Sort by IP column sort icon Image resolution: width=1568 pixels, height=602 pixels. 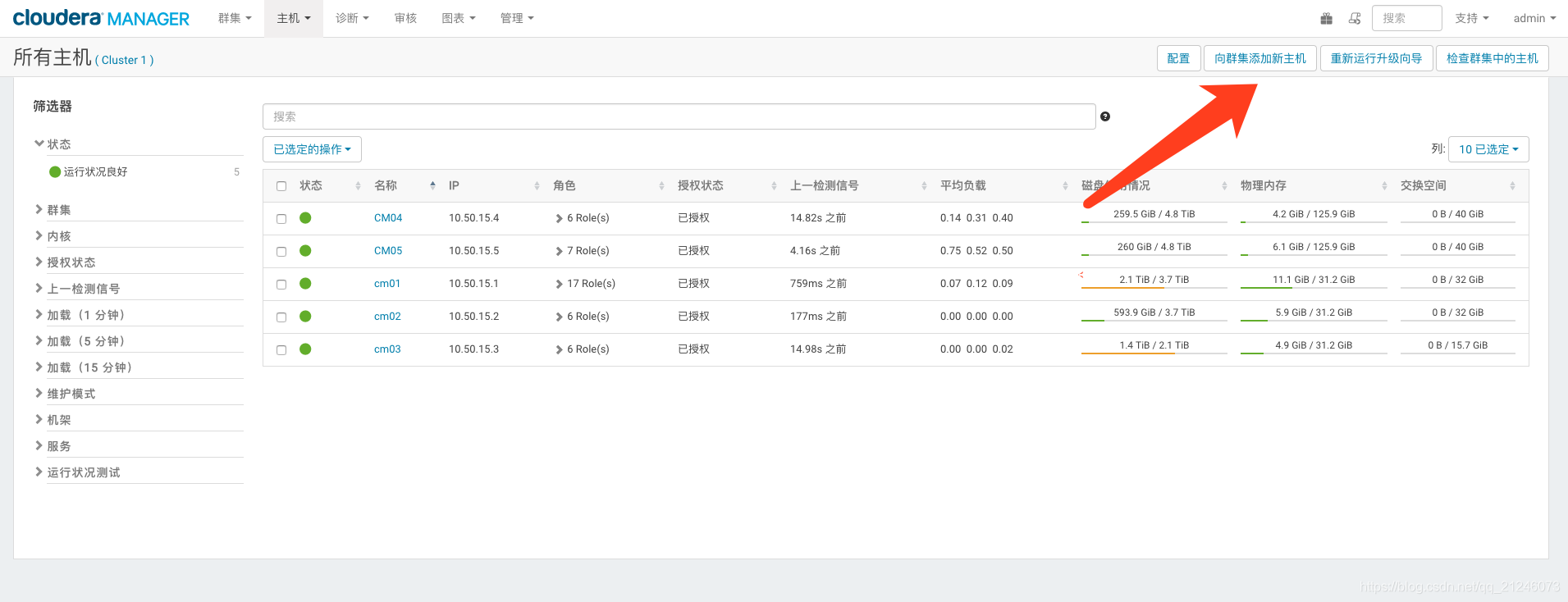[537, 186]
